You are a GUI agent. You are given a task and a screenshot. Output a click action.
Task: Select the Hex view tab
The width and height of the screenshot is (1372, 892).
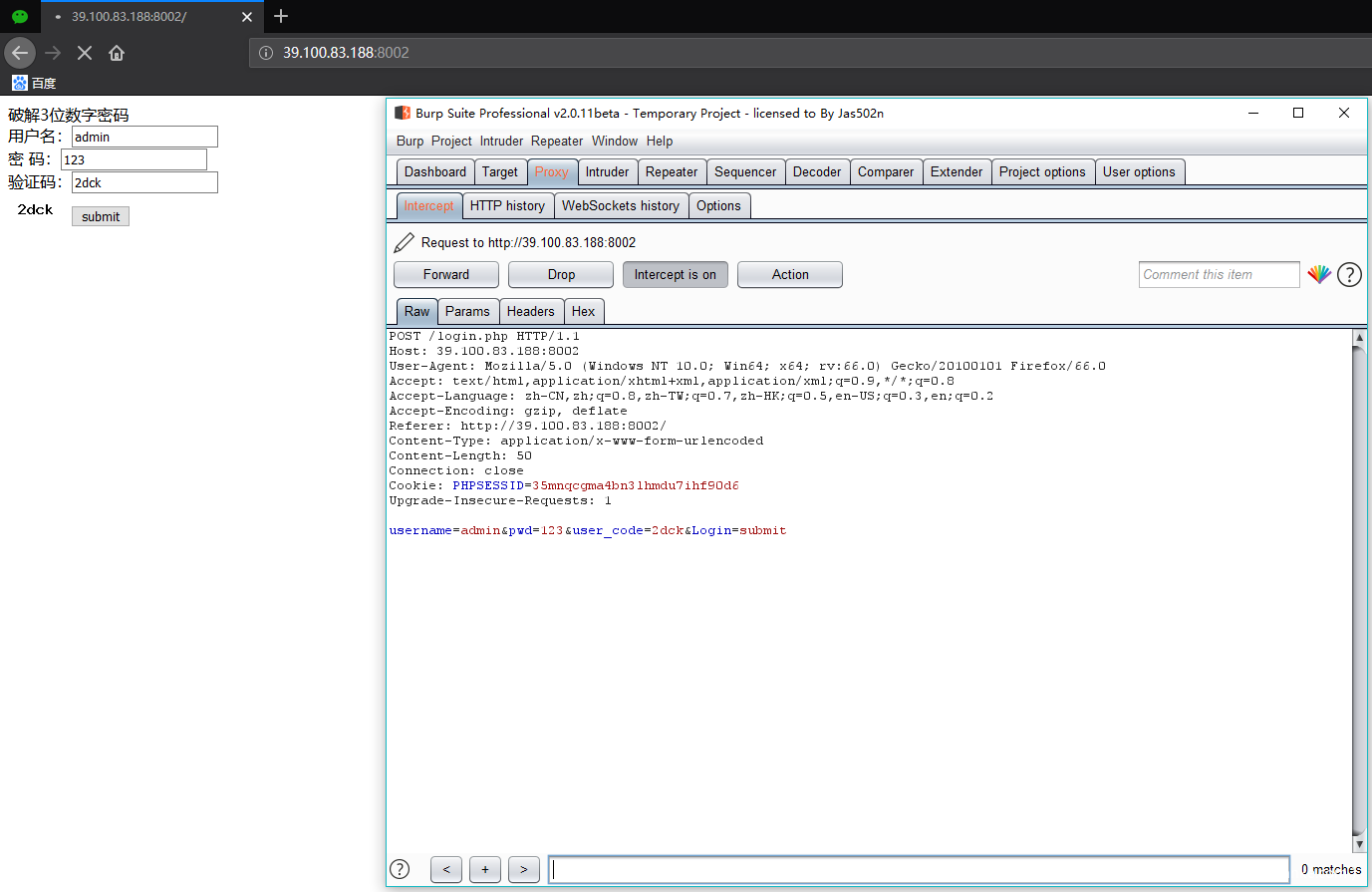[583, 311]
